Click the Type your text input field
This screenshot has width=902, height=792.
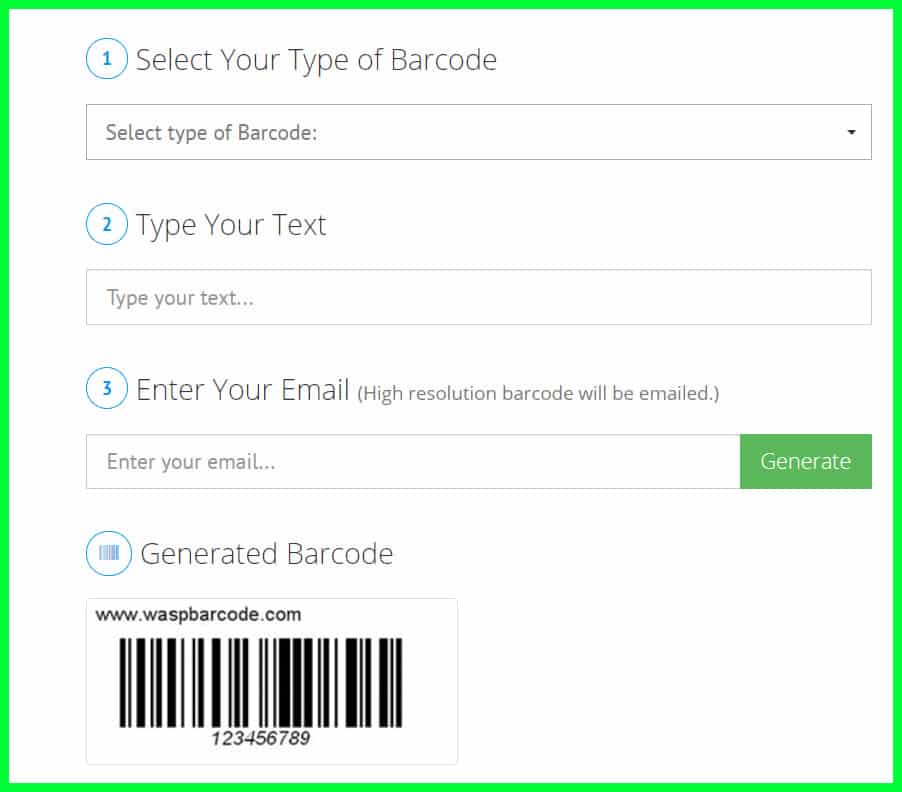click(x=479, y=297)
